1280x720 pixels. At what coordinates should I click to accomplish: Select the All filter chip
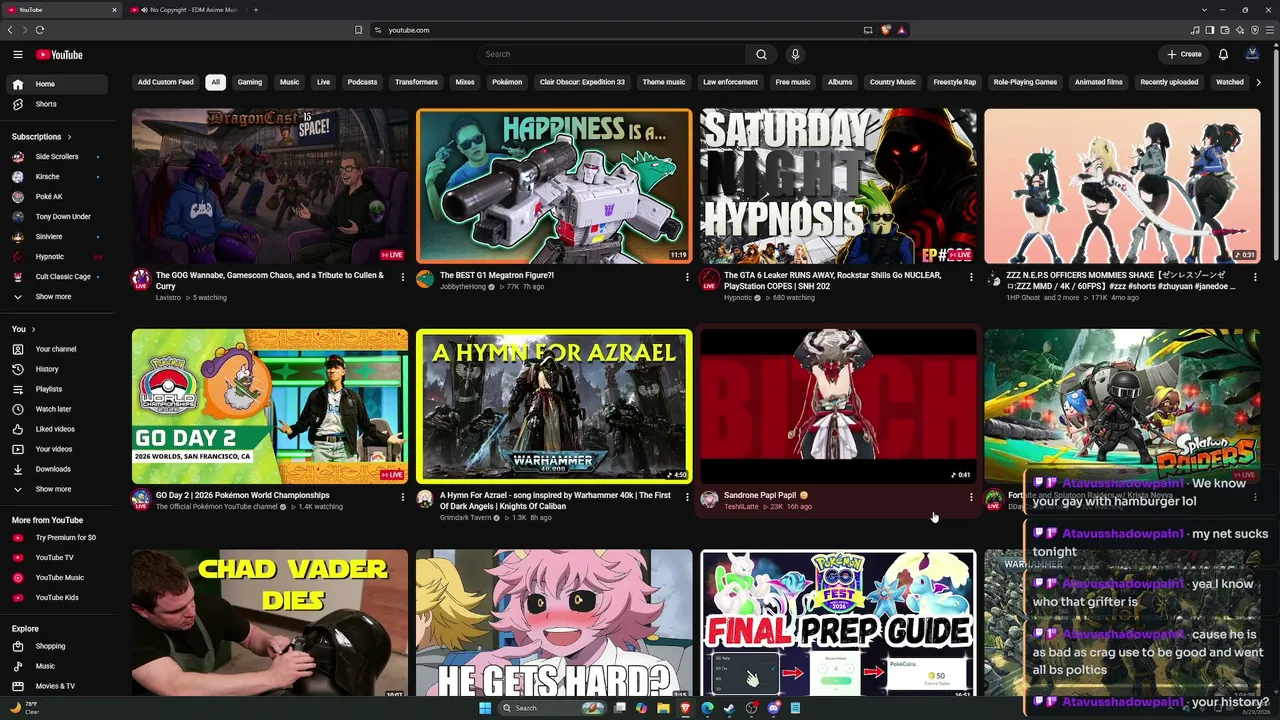[x=215, y=82]
